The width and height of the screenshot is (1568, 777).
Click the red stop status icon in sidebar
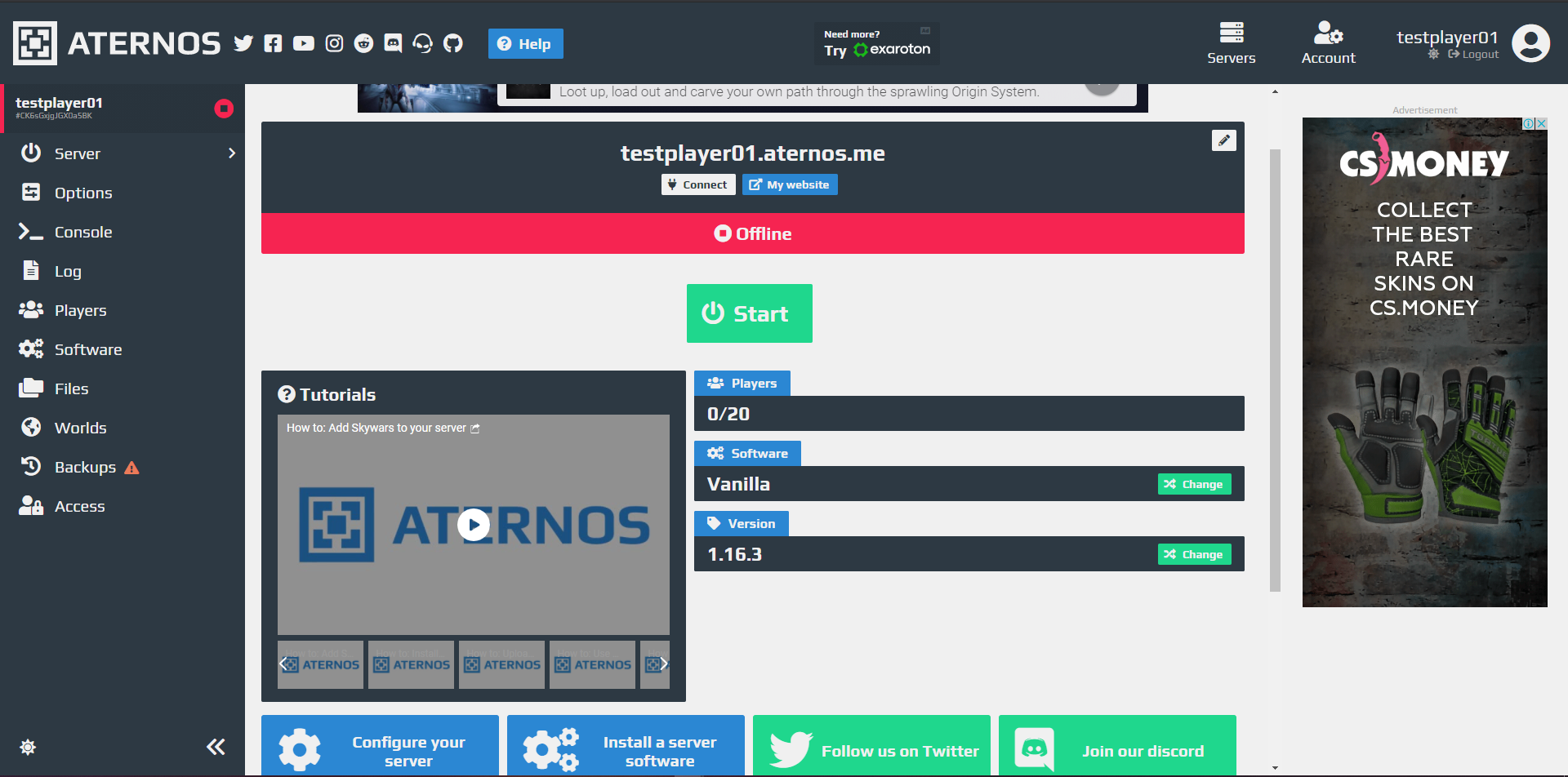[224, 109]
